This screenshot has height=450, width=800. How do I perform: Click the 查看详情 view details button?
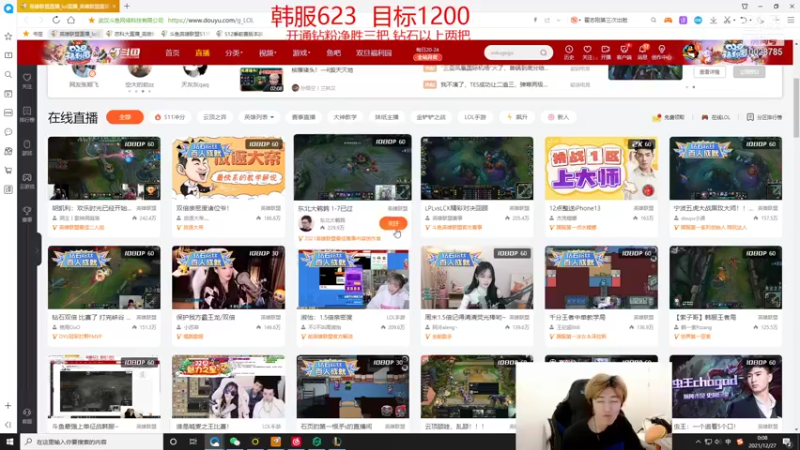click(709, 72)
